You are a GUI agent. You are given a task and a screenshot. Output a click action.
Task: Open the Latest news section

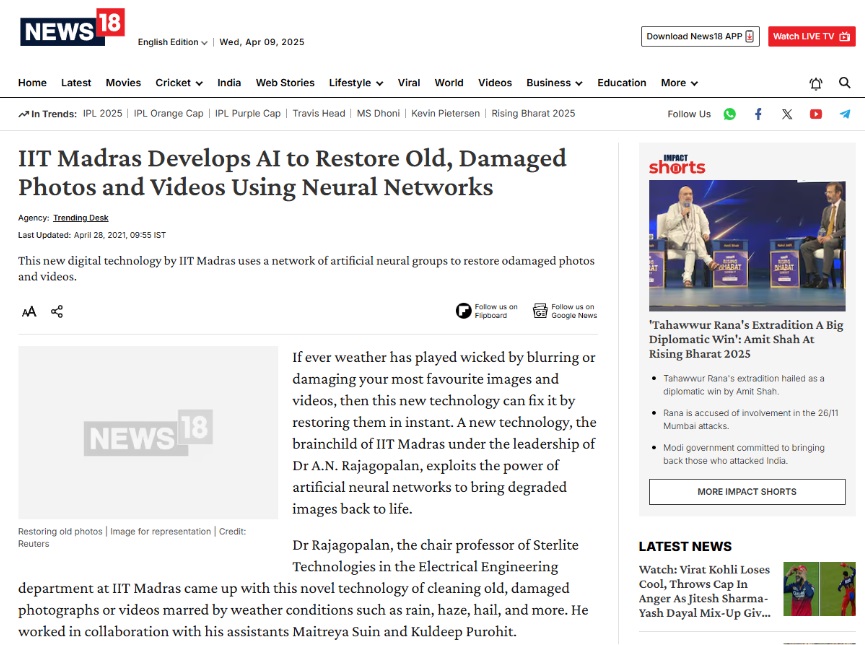[76, 83]
